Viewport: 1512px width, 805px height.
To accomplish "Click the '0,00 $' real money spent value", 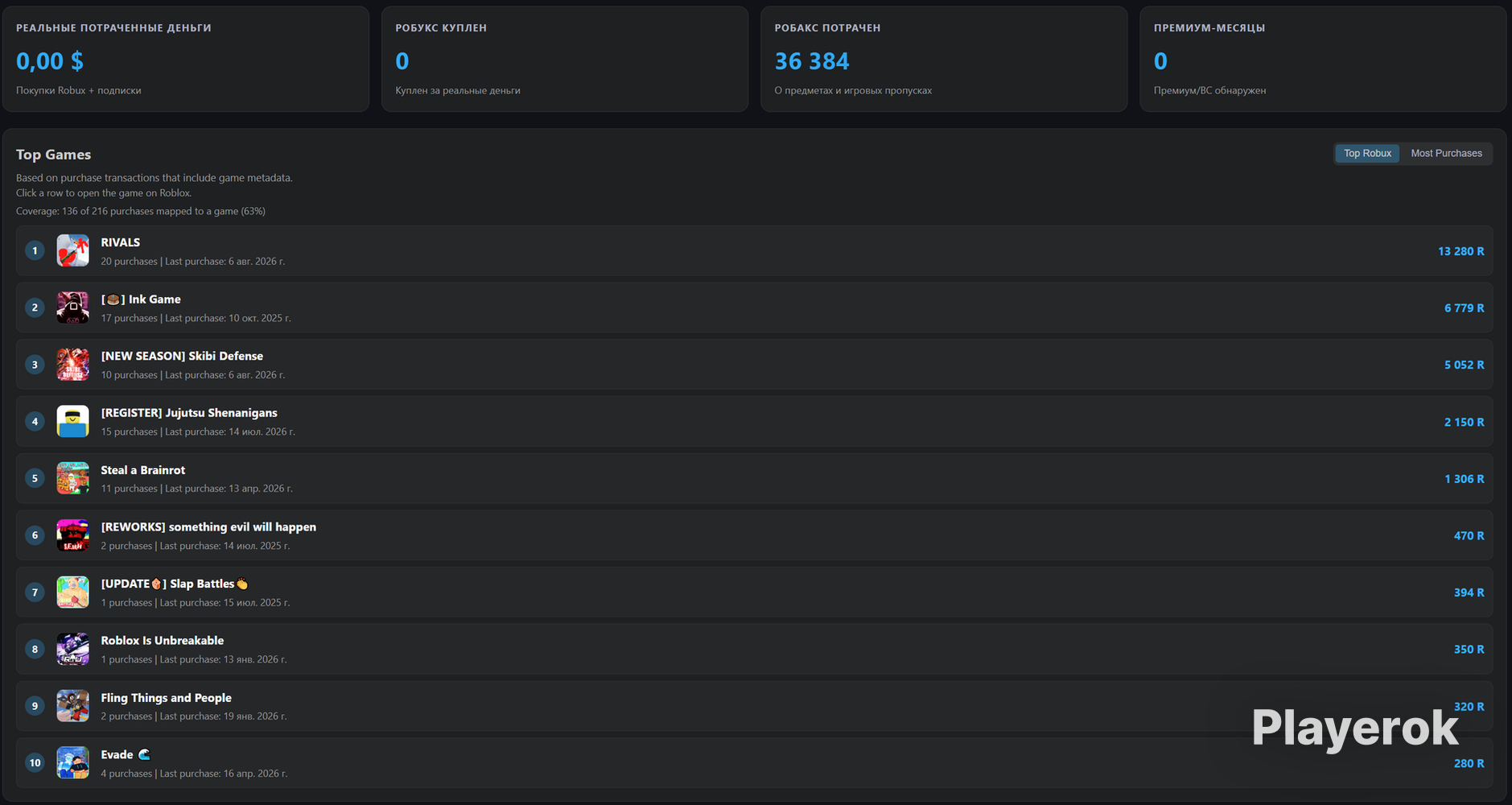I will click(50, 61).
